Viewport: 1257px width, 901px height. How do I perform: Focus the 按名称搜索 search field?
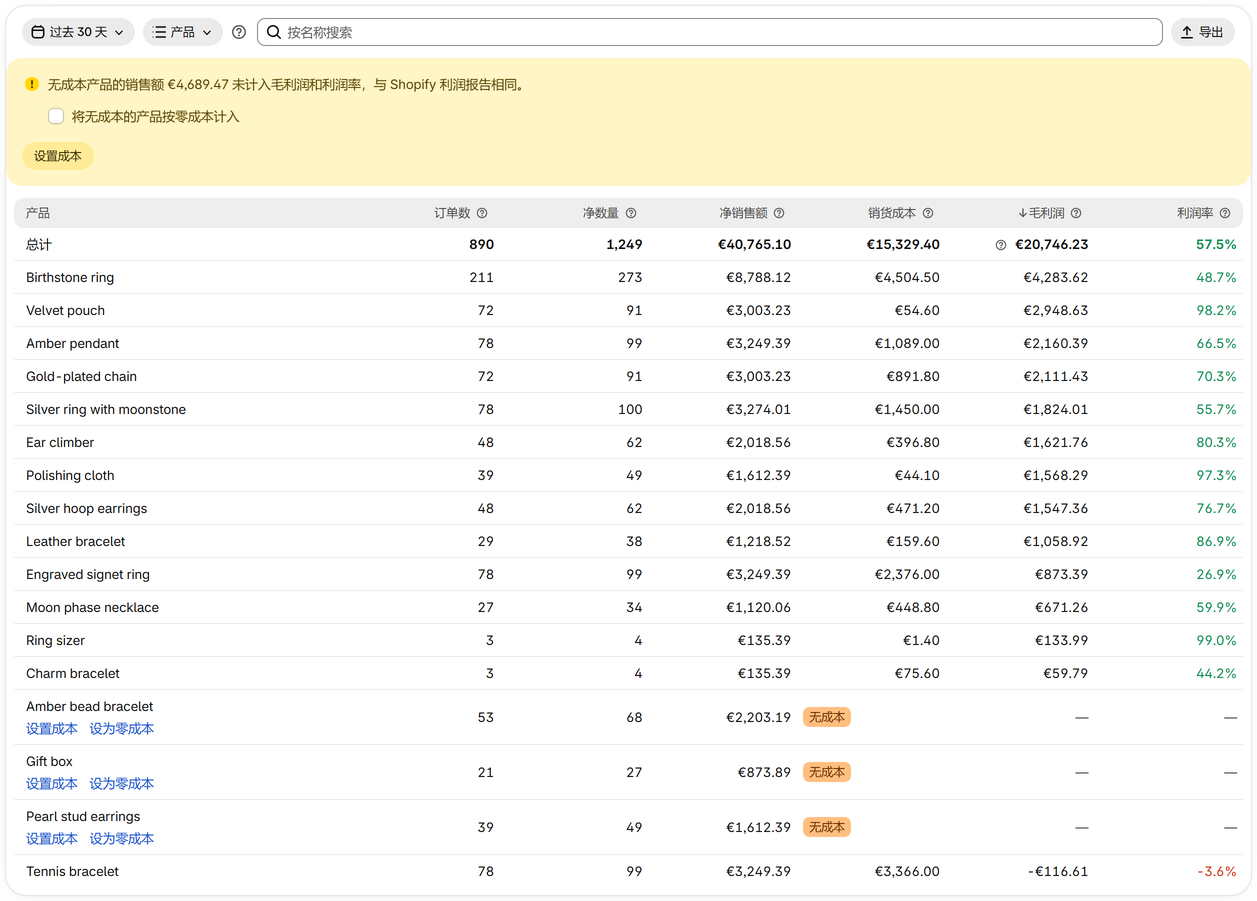[x=710, y=32]
